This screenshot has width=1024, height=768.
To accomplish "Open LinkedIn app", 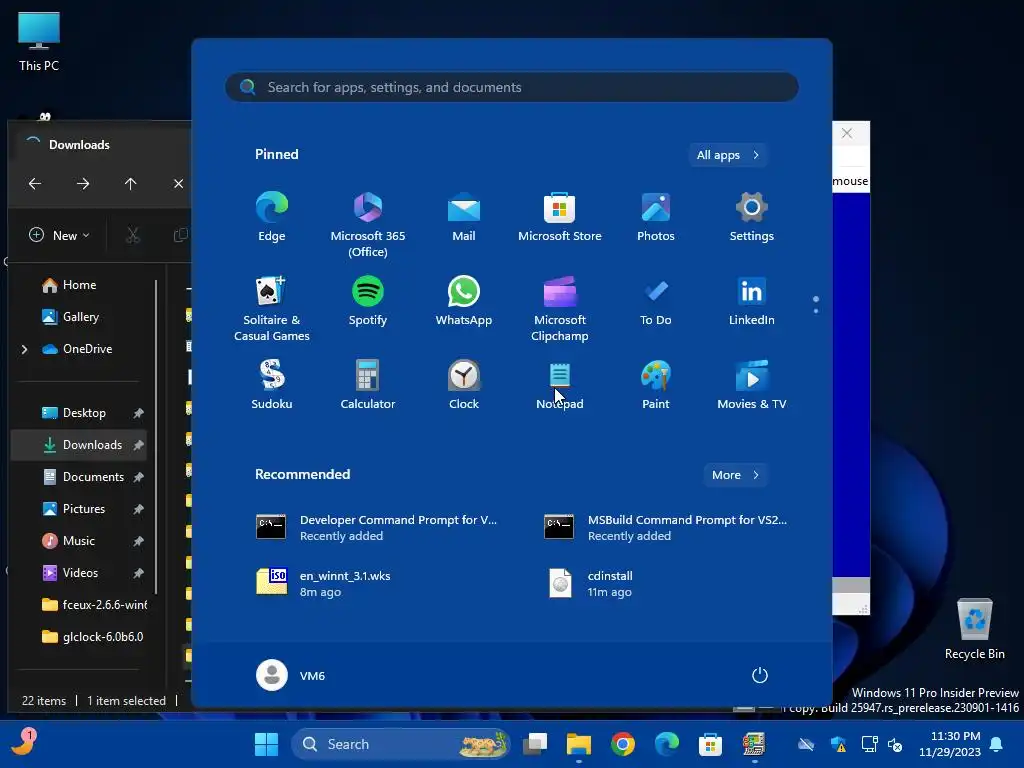I will [752, 301].
